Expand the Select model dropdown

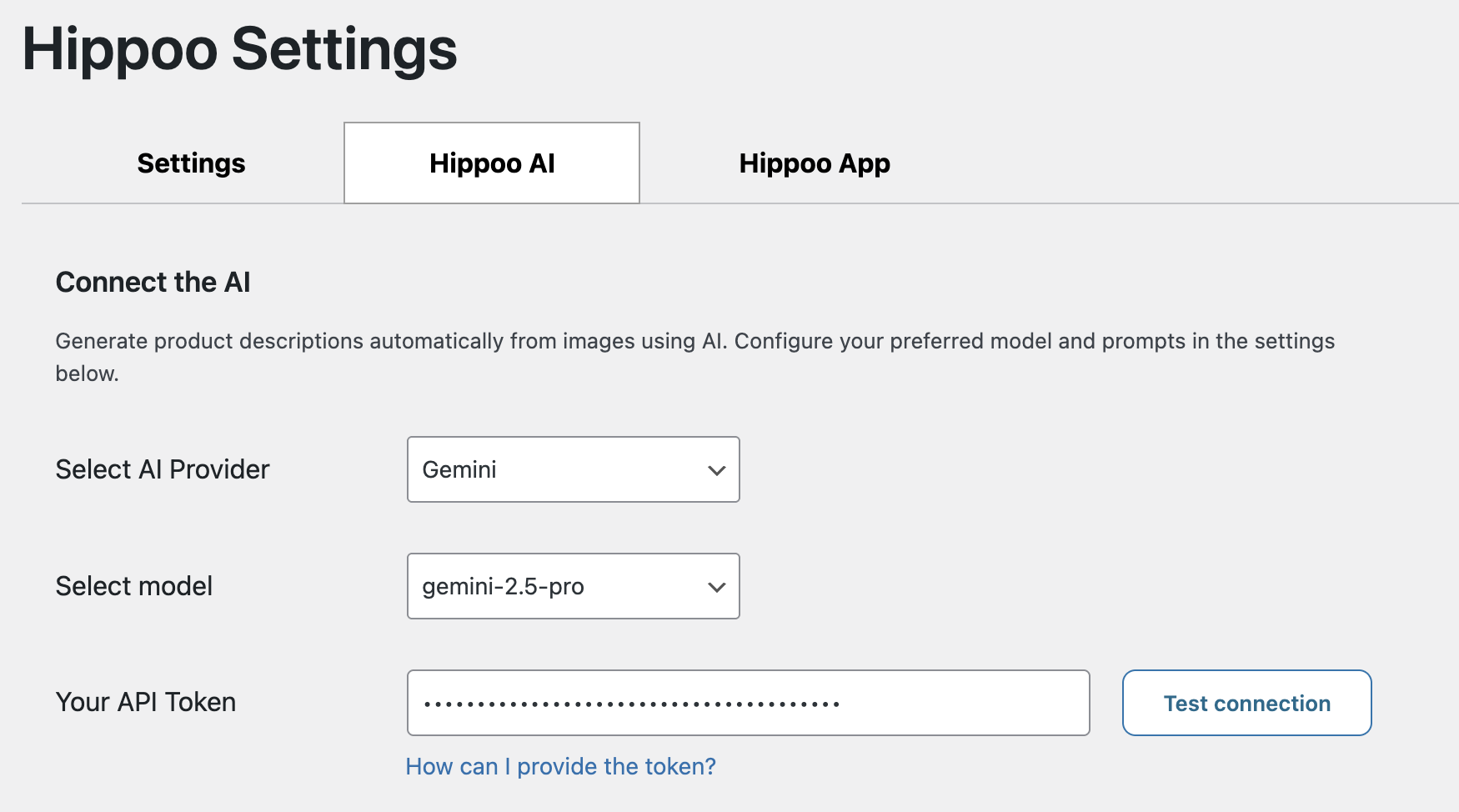(x=573, y=586)
